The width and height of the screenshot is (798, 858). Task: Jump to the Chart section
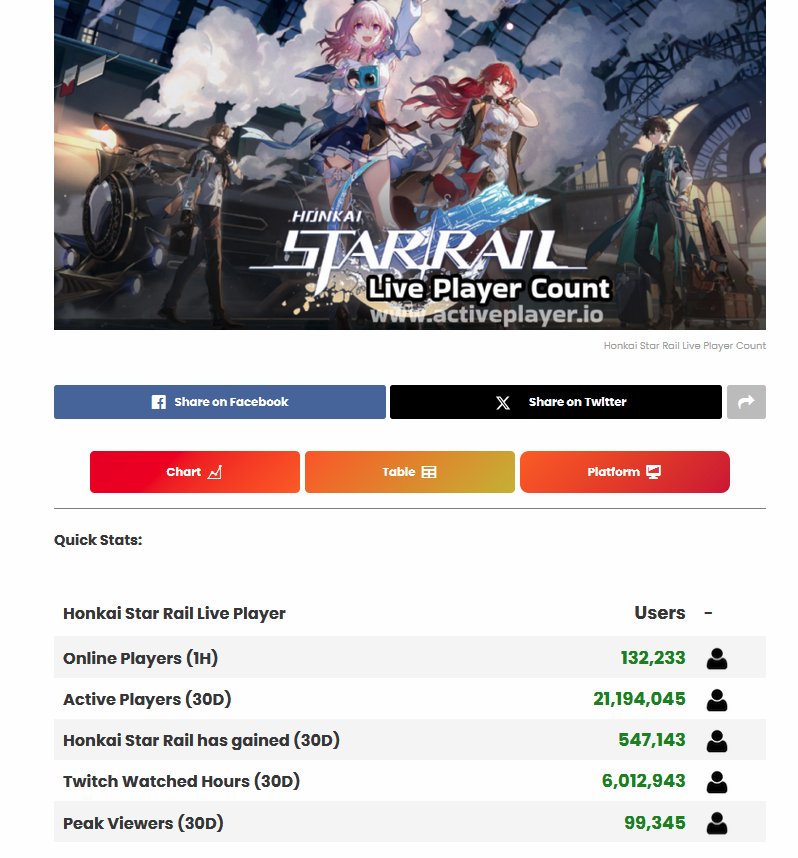tap(195, 472)
